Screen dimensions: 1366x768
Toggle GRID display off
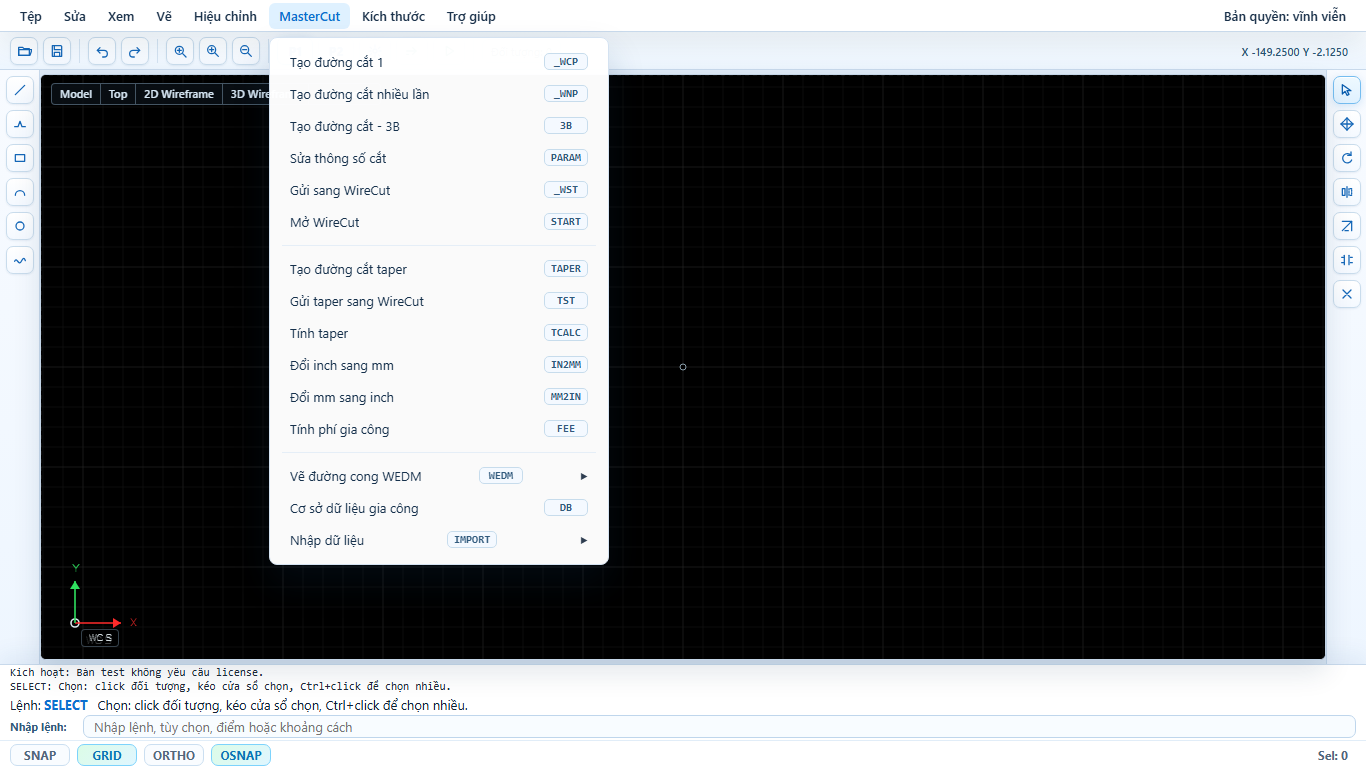tap(107, 755)
